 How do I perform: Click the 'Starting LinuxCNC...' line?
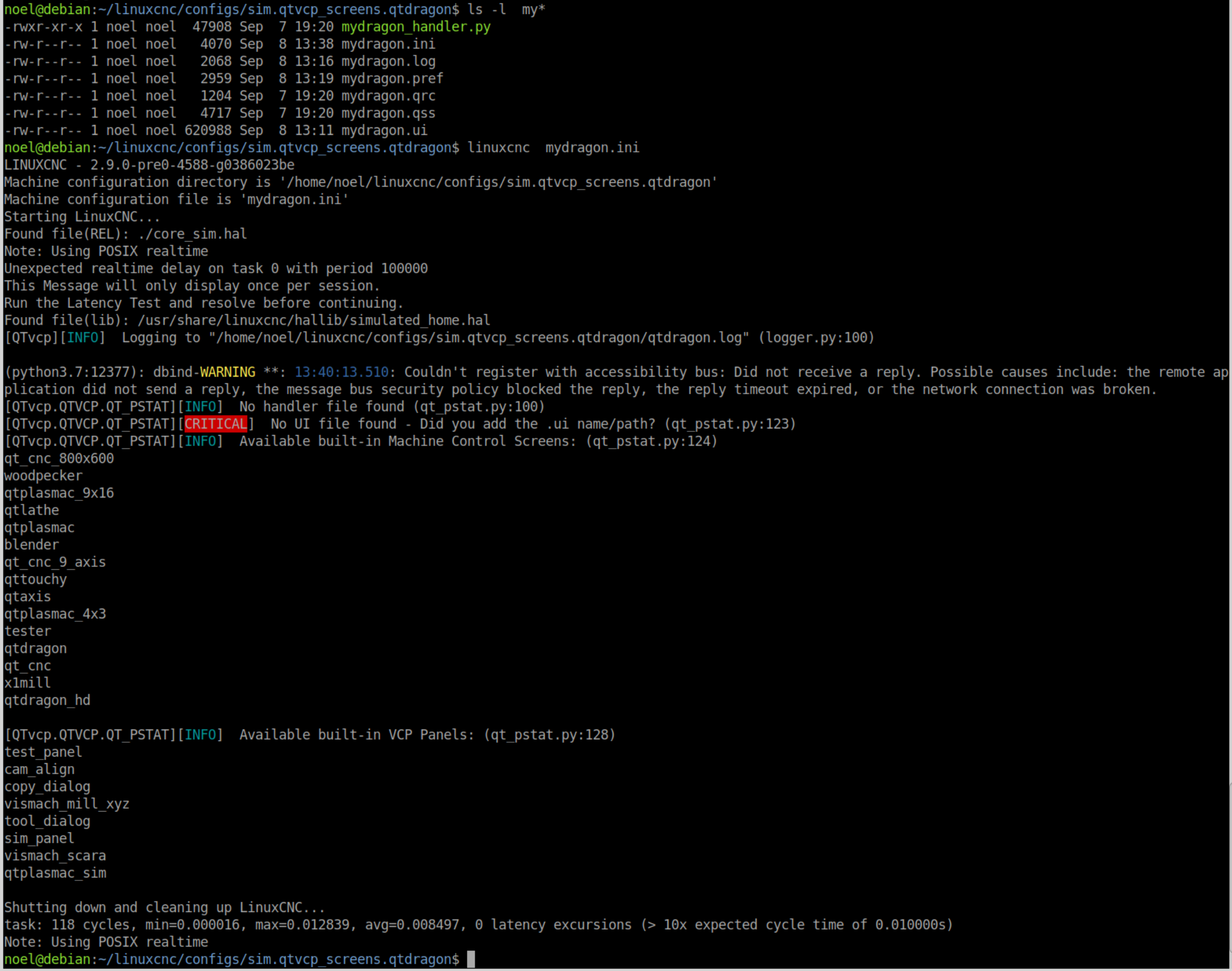pos(82,217)
